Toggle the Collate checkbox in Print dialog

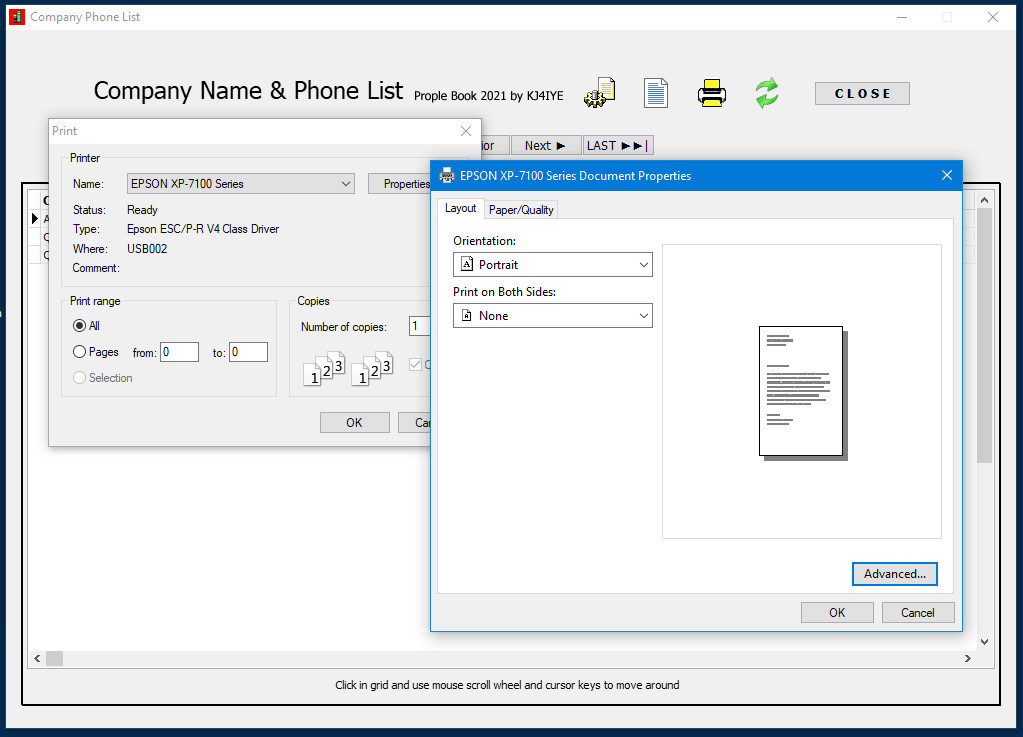pyautogui.click(x=415, y=365)
